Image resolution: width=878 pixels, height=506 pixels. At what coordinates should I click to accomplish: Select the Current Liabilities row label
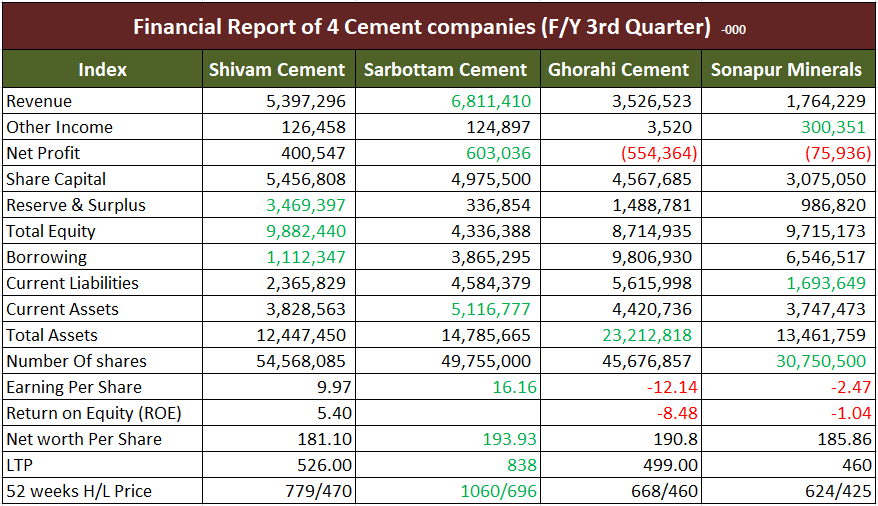72,283
